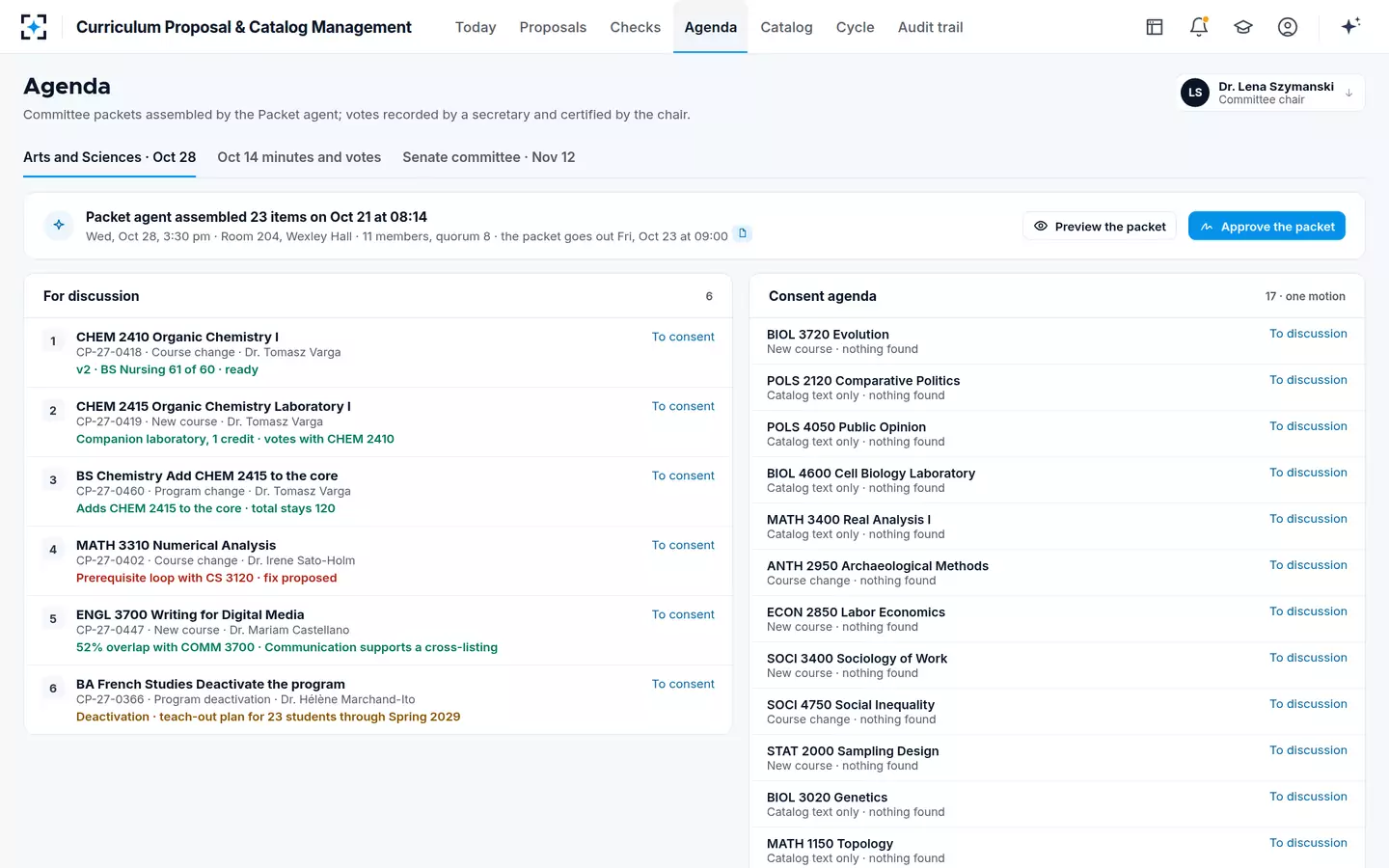Click the 52% overlap with COMM 3700 note
Viewport: 1389px width, 868px height.
[286, 647]
